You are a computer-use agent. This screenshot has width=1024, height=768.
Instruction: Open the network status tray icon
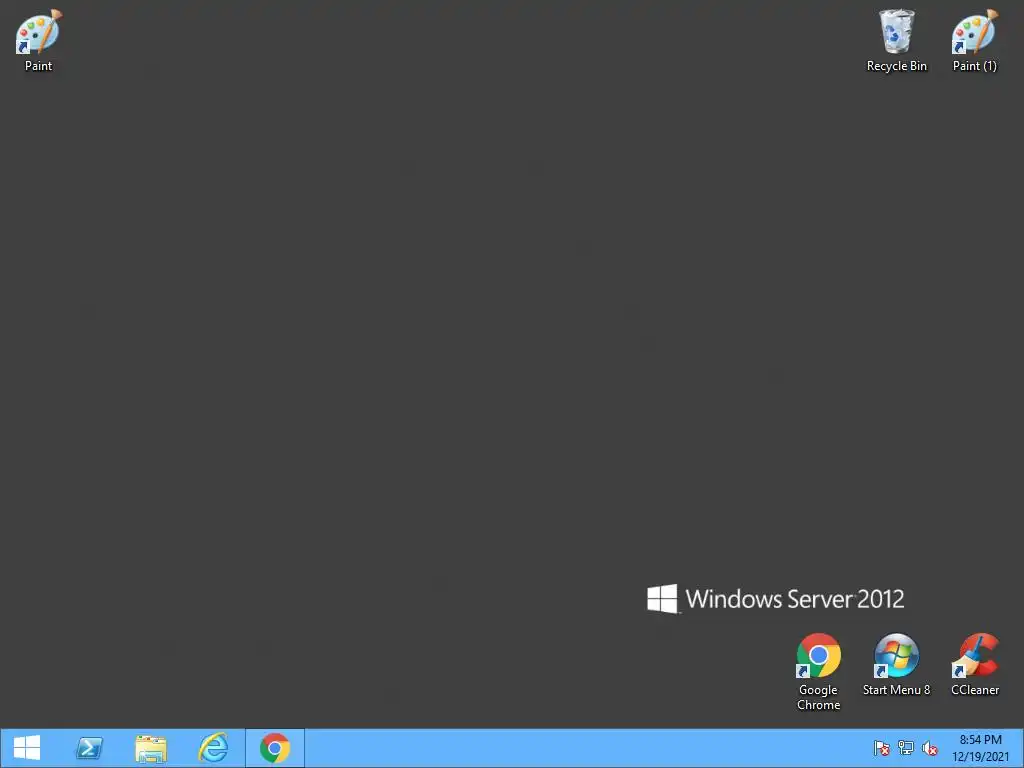click(906, 748)
